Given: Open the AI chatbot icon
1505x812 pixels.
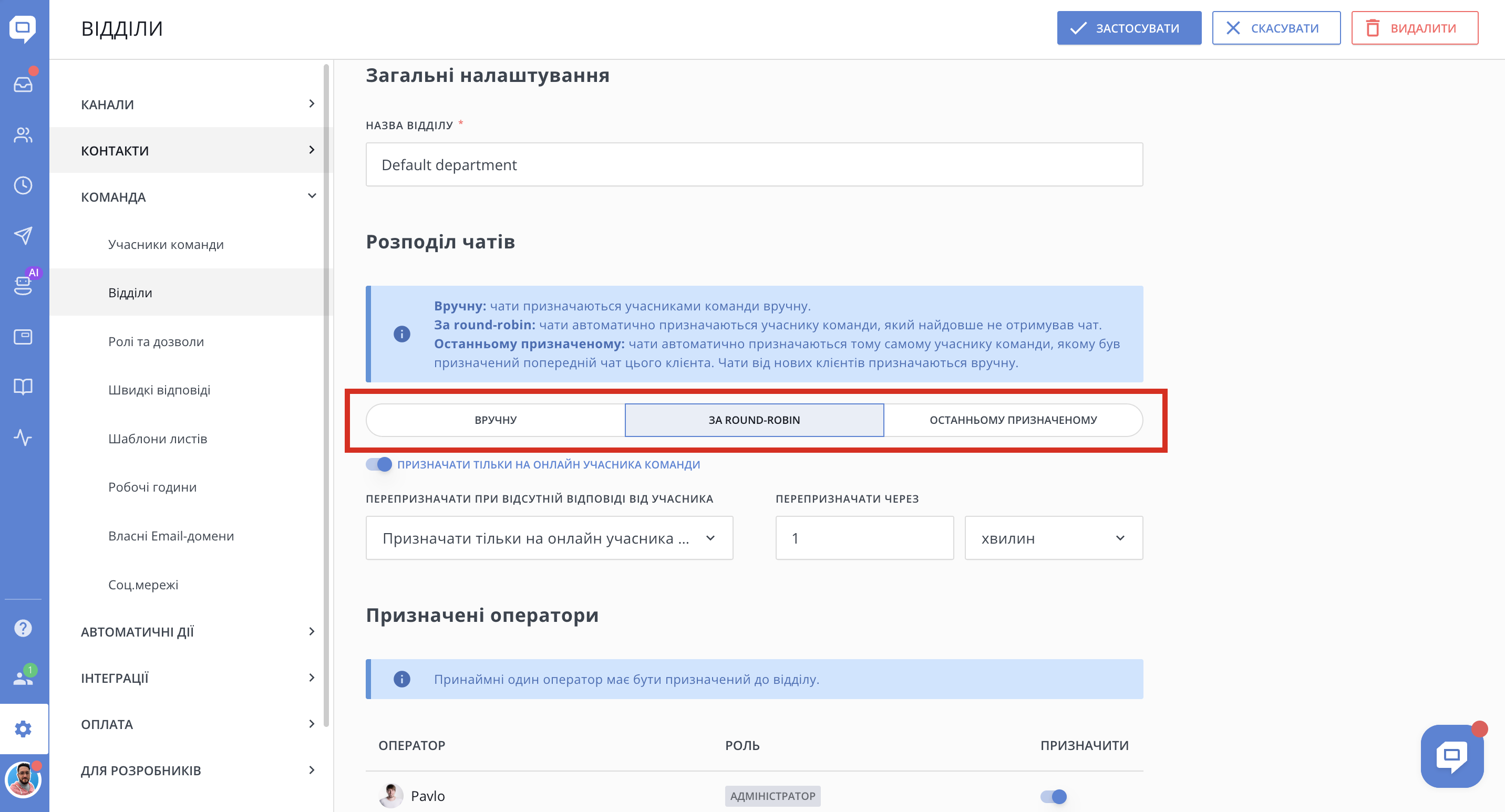Looking at the screenshot, I should coord(23,285).
